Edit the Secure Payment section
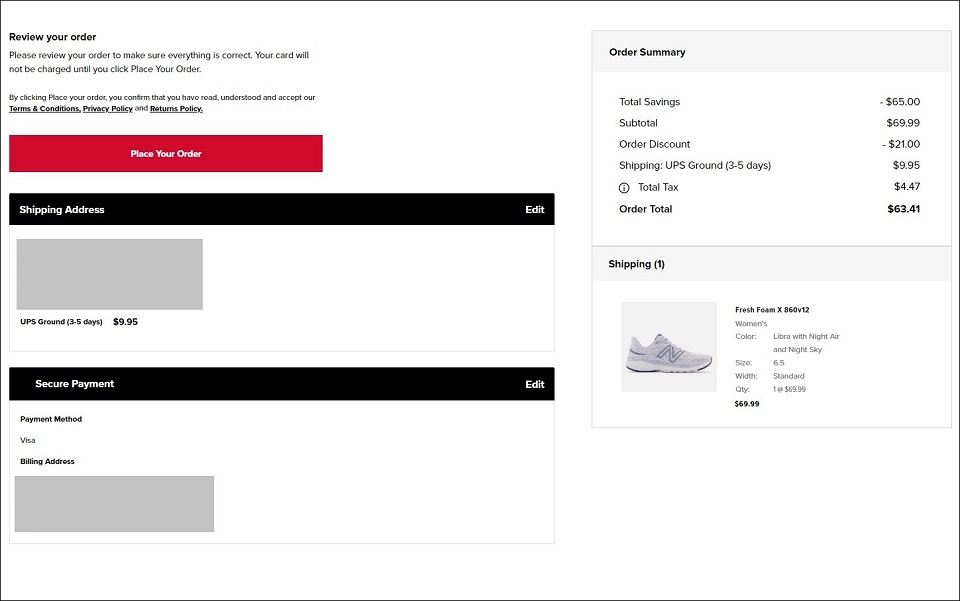The width and height of the screenshot is (960, 601). 534,384
